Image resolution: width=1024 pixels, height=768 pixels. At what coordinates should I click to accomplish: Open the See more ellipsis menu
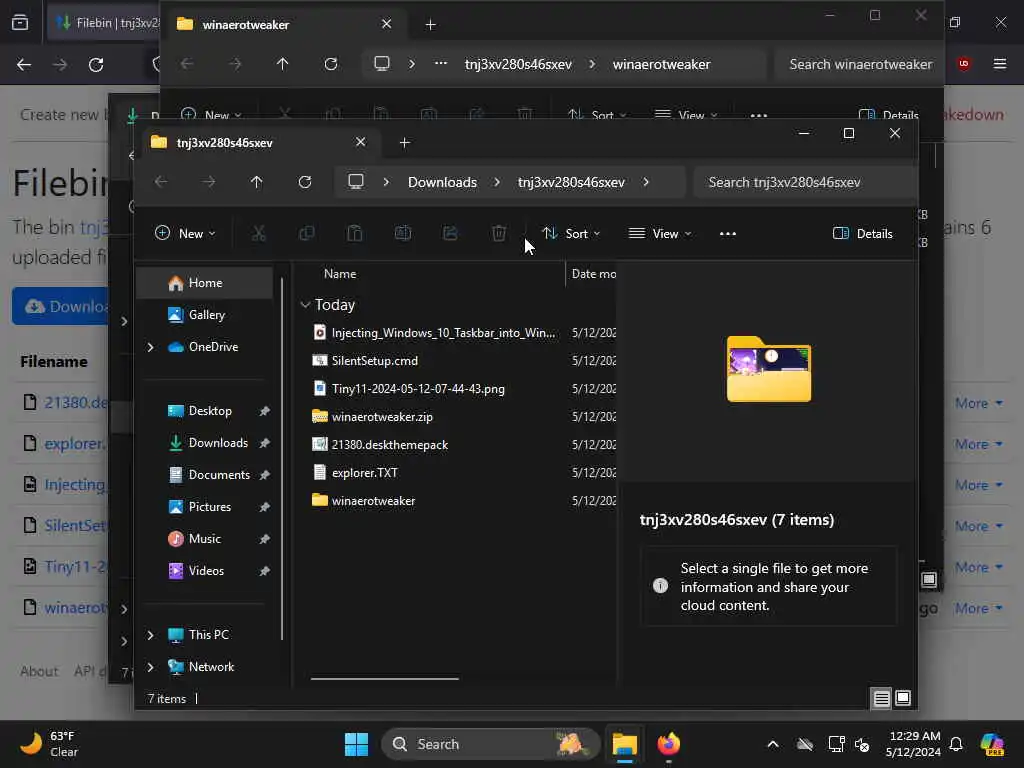[x=728, y=234]
